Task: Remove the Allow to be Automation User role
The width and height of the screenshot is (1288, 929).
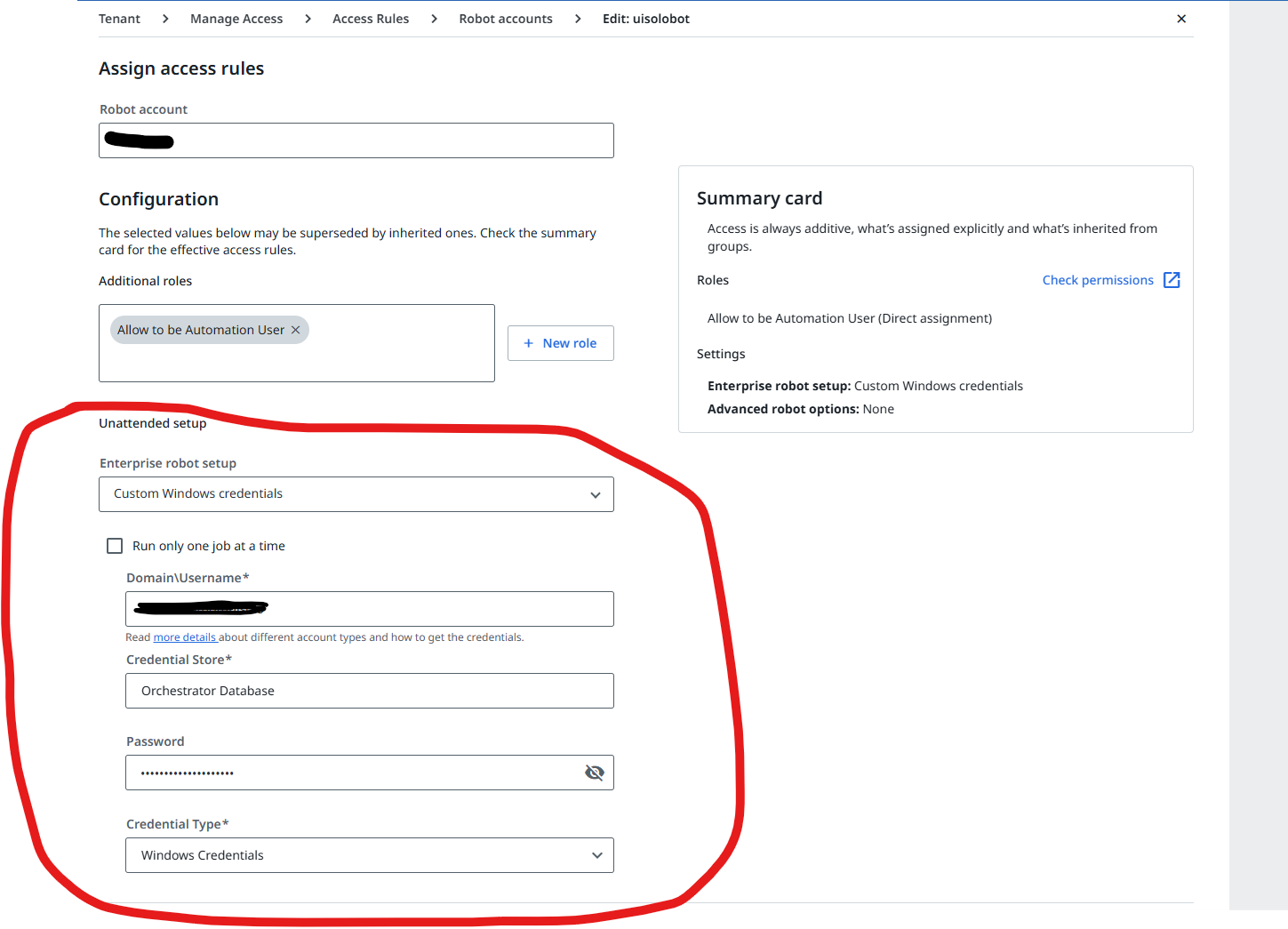Action: point(296,330)
